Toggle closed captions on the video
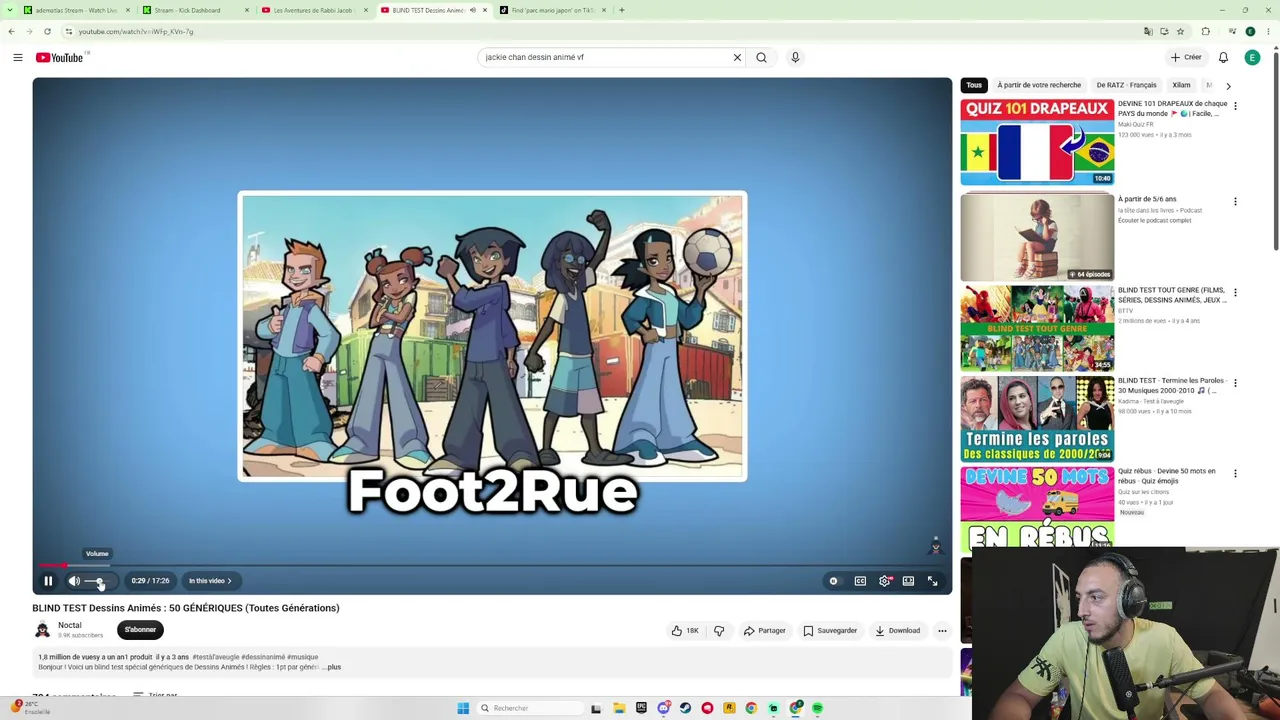The width and height of the screenshot is (1280, 720). 860,581
